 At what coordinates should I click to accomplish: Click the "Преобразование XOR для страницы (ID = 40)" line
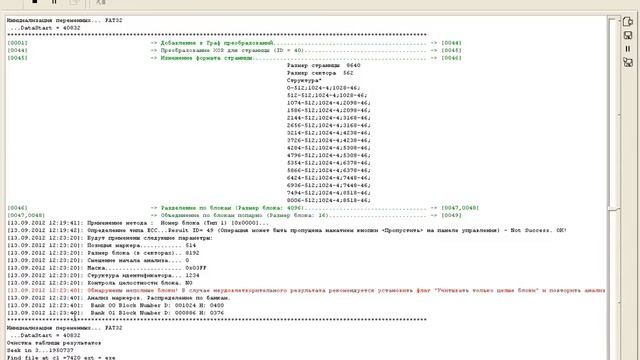click(x=232, y=50)
